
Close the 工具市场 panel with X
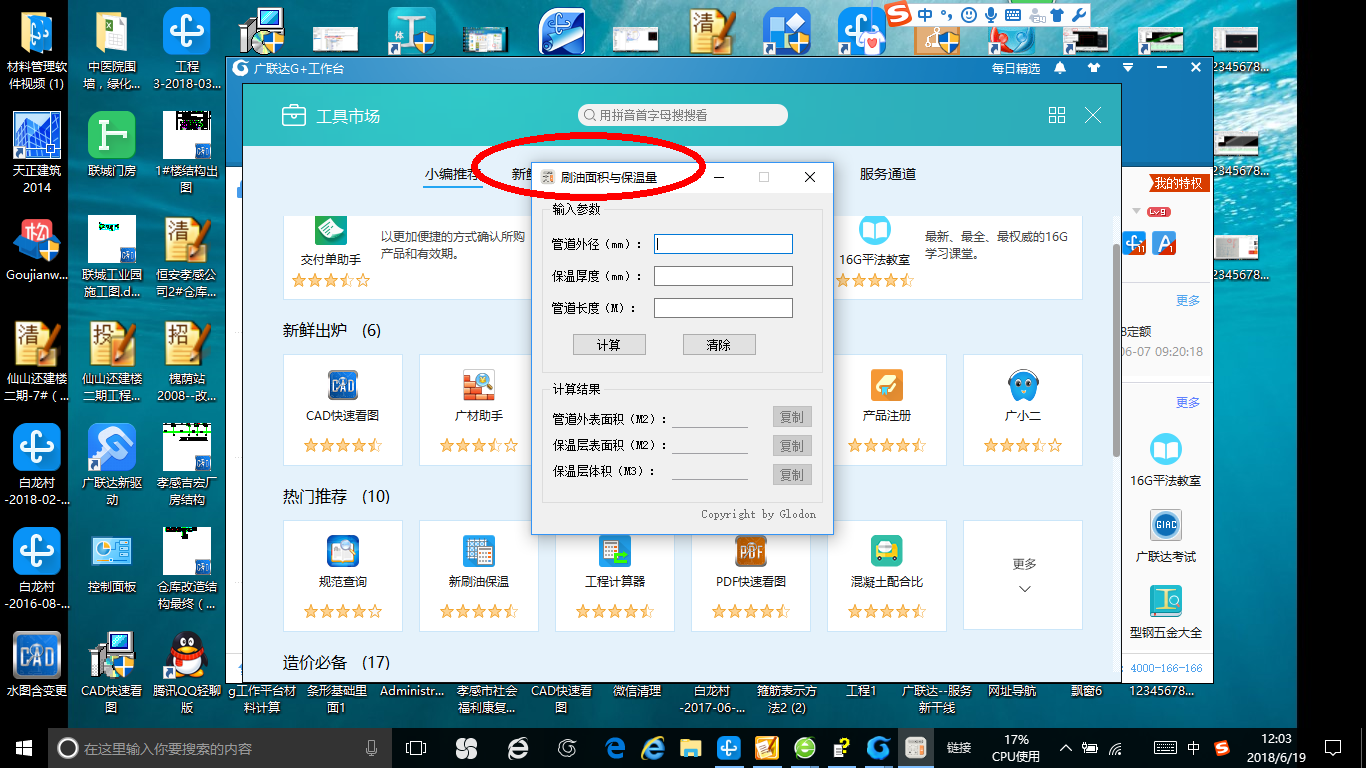(1093, 115)
